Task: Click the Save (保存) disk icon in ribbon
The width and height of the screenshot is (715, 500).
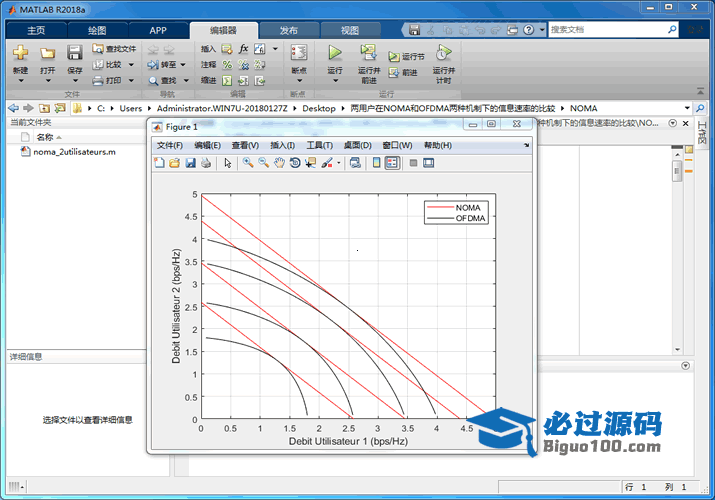Action: click(75, 53)
